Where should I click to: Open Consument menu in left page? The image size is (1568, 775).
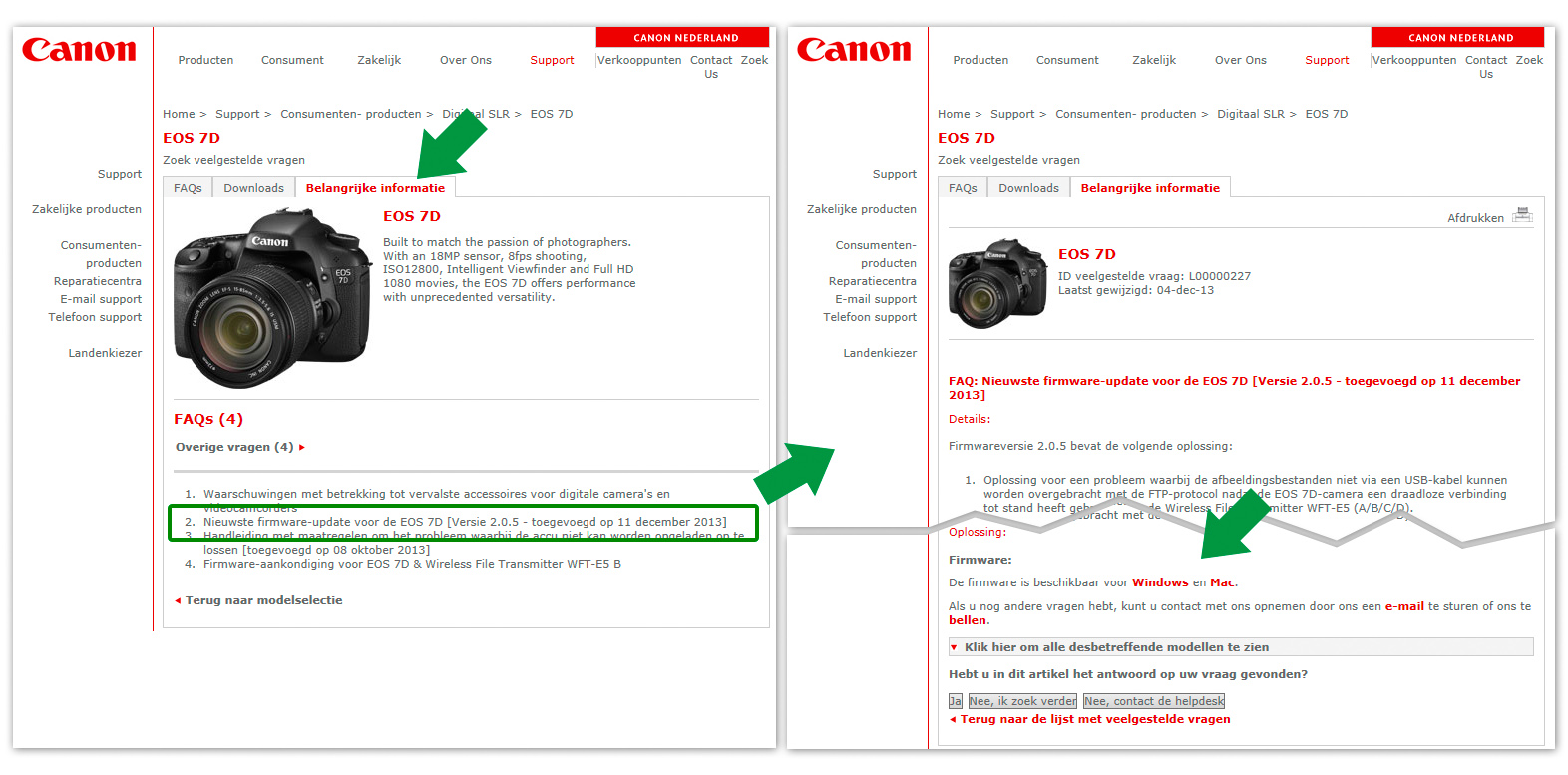[x=292, y=60]
